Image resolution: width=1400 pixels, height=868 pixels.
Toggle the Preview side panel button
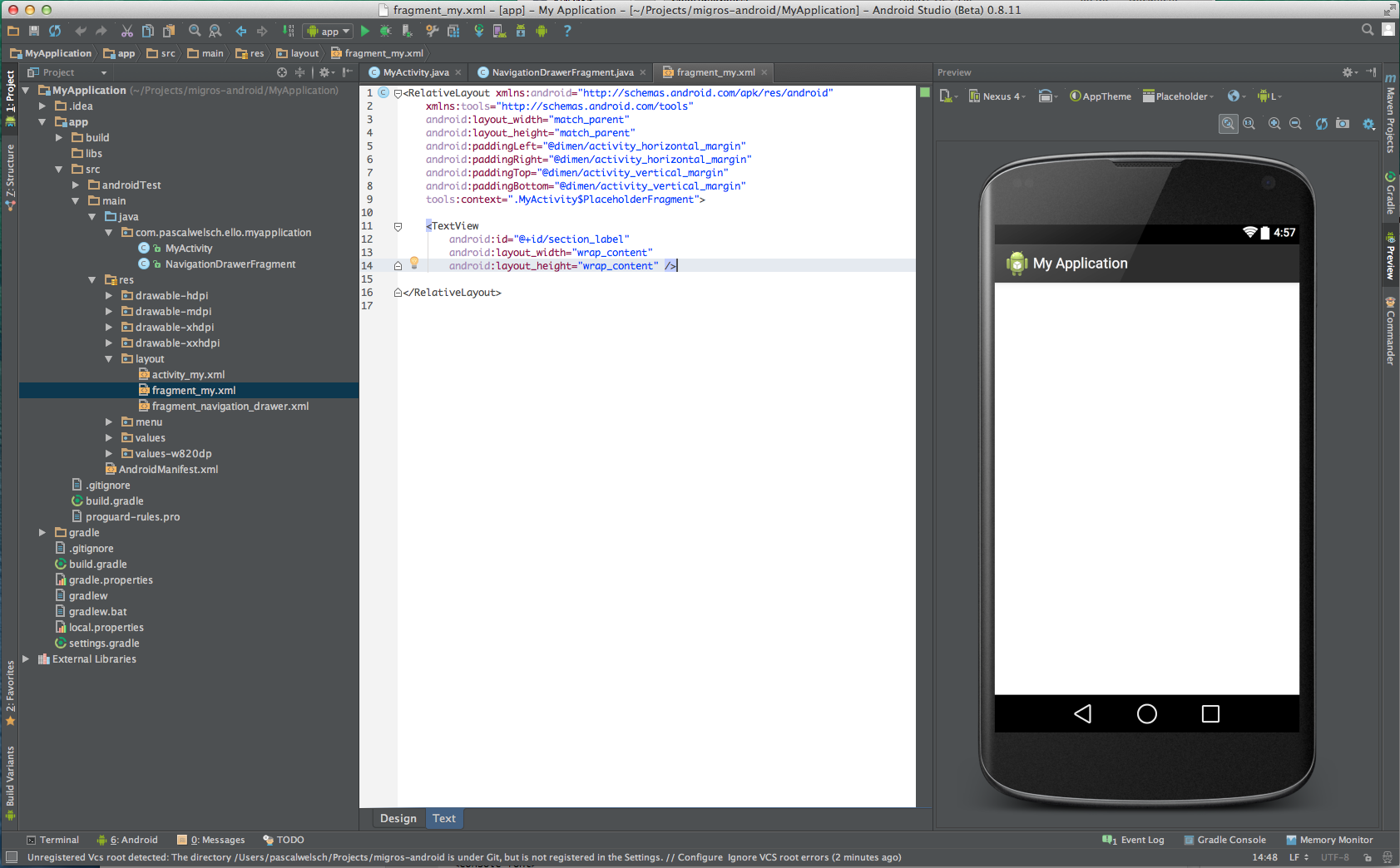[1390, 255]
